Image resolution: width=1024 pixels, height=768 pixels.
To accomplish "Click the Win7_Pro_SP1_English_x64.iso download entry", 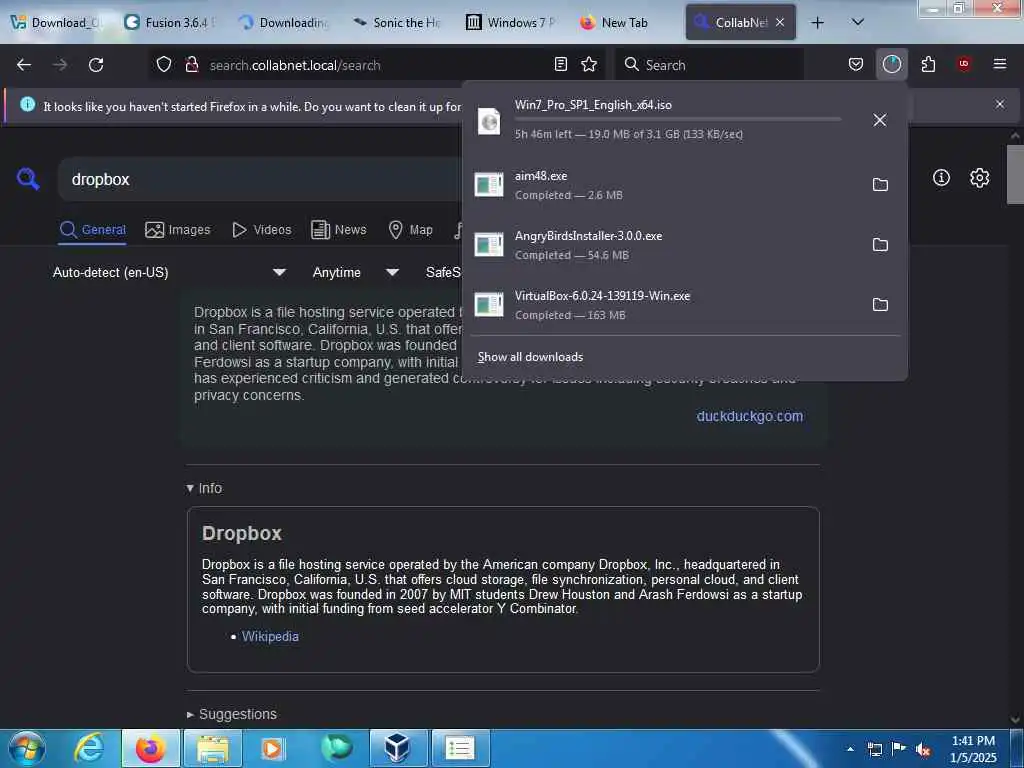I will [x=684, y=120].
